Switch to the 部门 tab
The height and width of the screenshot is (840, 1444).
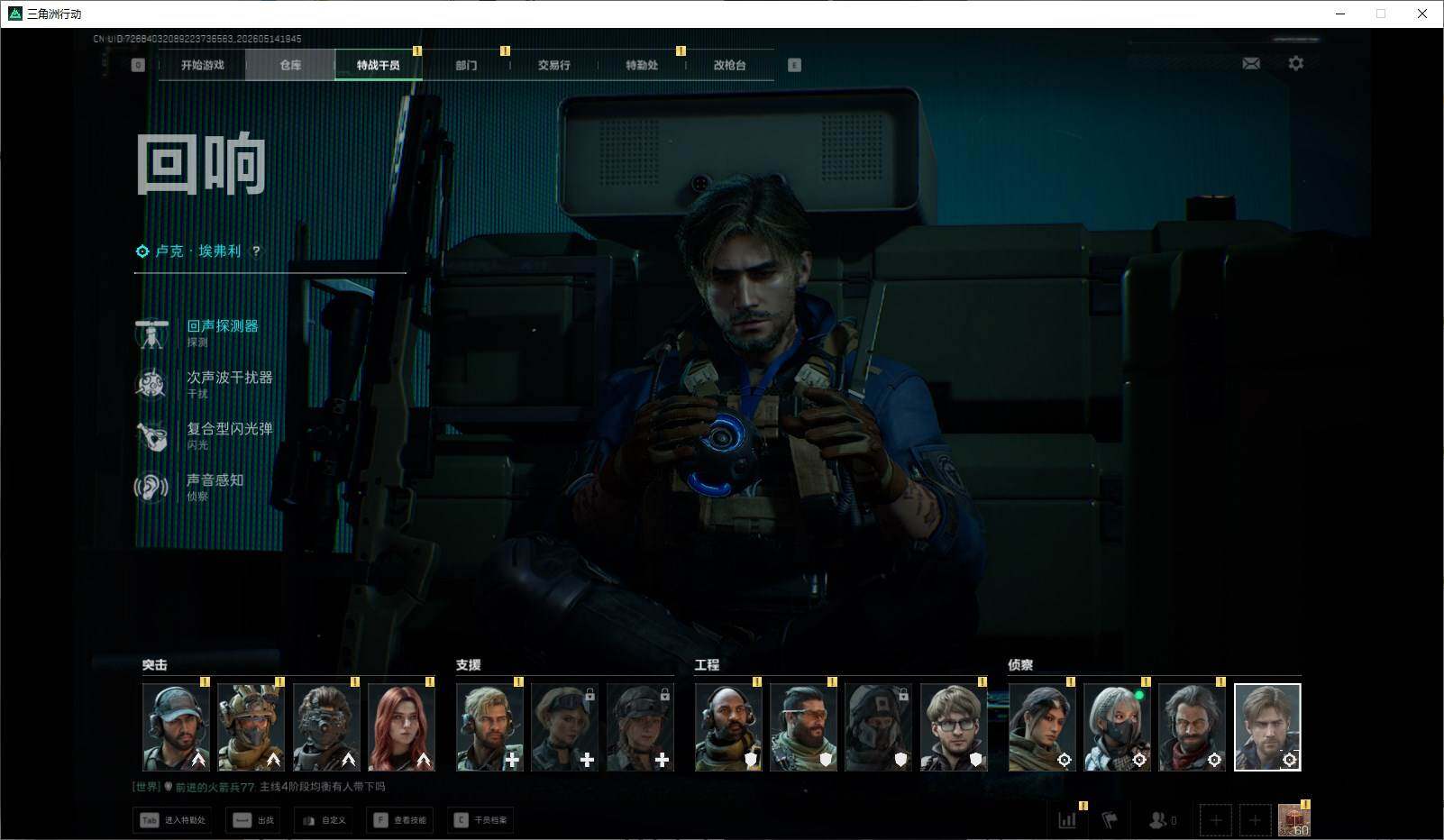tap(466, 65)
